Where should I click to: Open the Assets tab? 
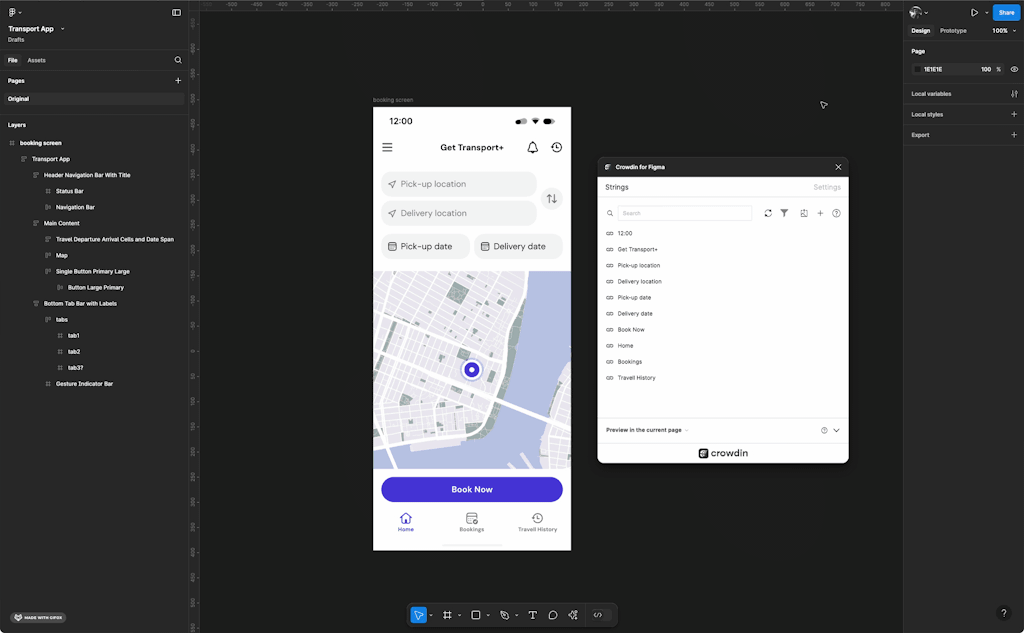coord(36,60)
